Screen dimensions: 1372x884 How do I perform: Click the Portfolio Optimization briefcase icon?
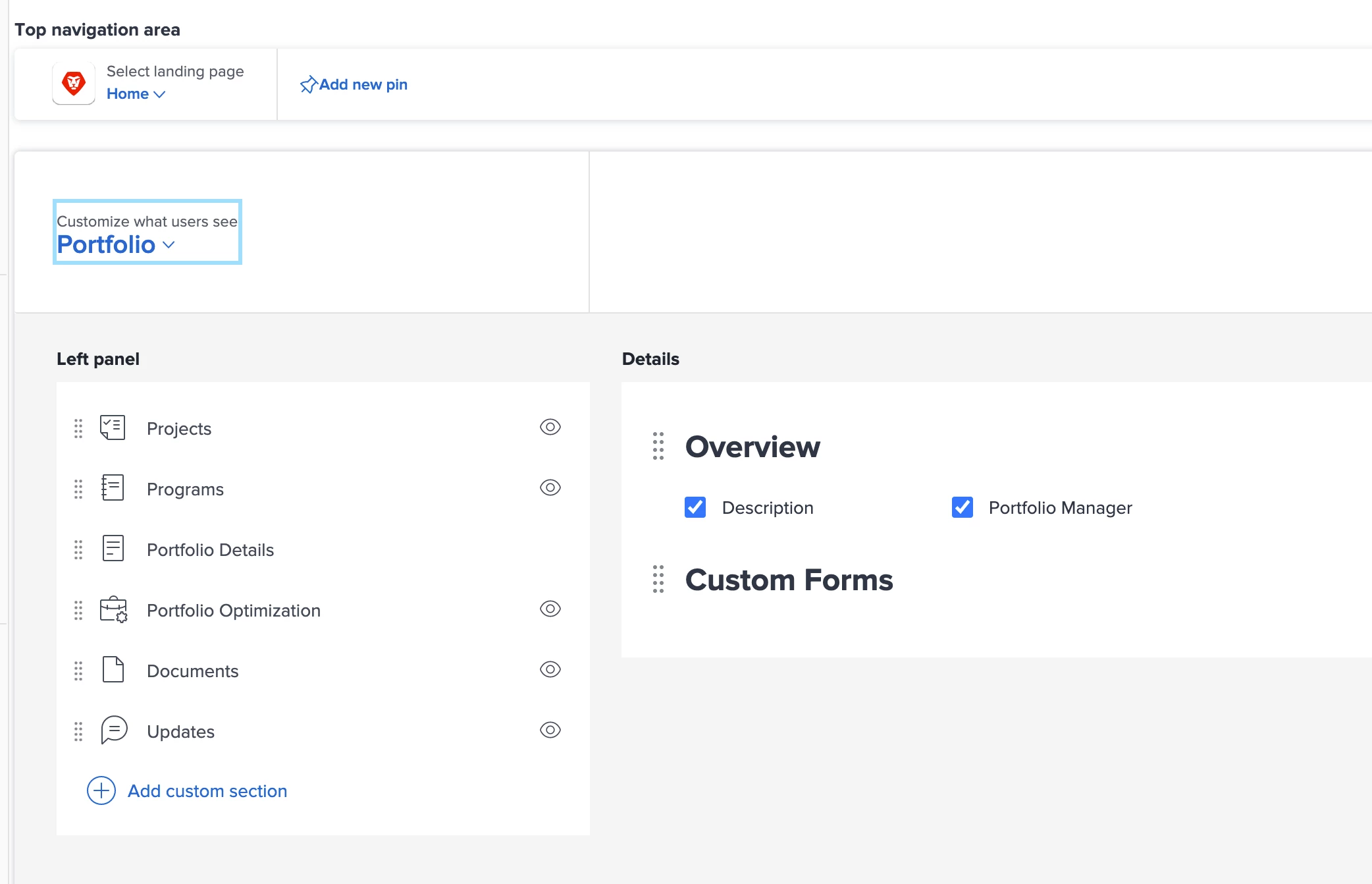point(113,610)
